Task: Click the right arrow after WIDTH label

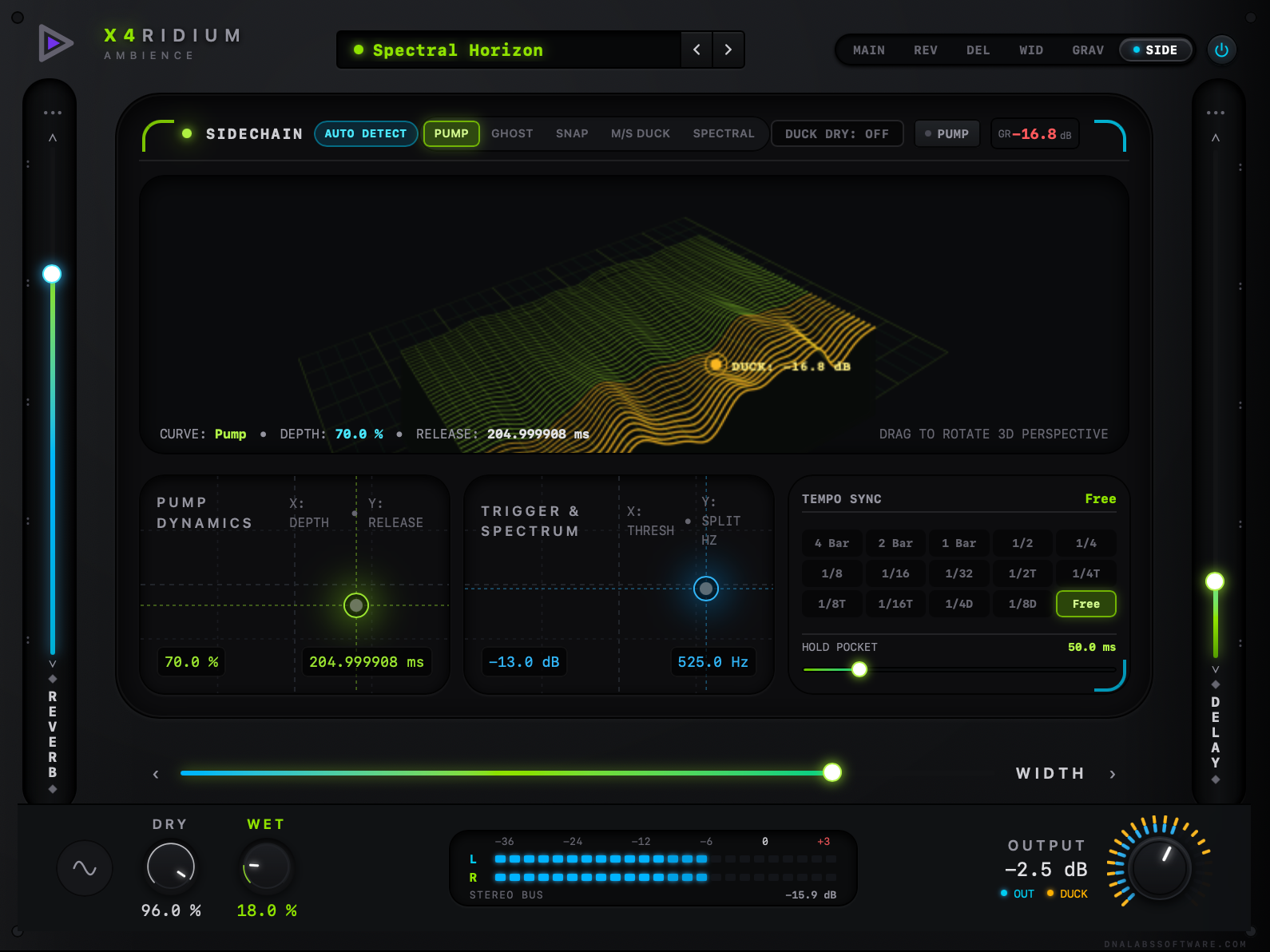Action: (1113, 774)
